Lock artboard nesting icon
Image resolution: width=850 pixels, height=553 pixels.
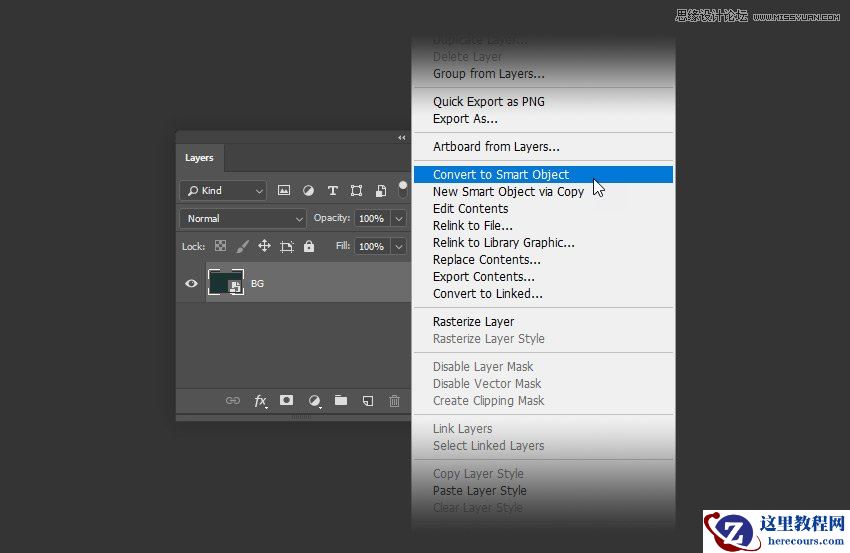(287, 247)
